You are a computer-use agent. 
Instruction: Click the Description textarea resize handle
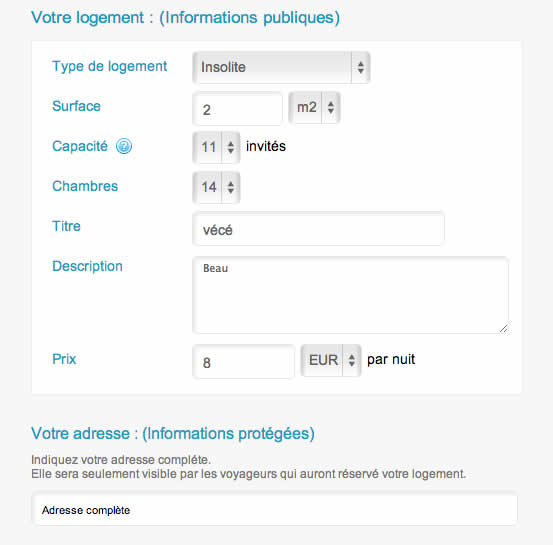504,329
